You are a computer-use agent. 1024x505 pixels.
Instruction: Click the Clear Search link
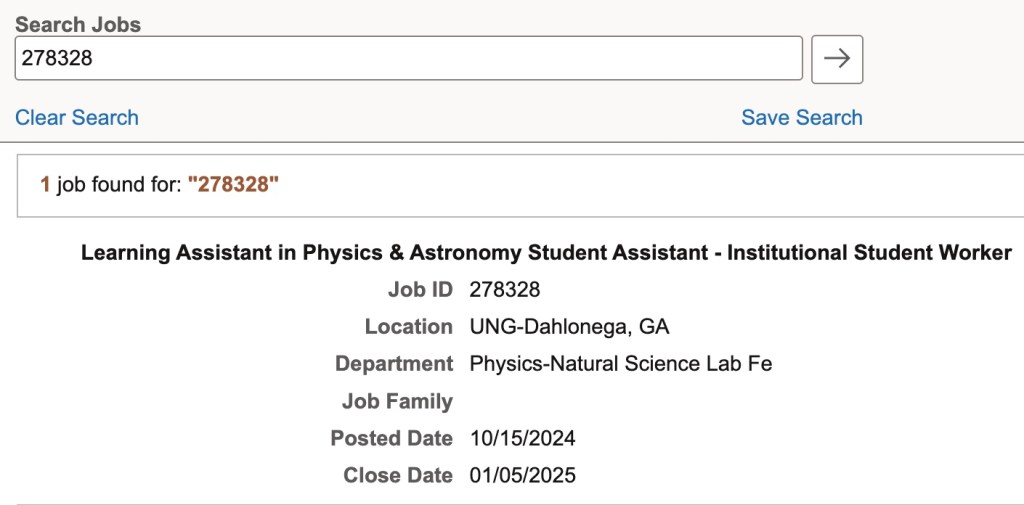pyautogui.click(x=77, y=118)
